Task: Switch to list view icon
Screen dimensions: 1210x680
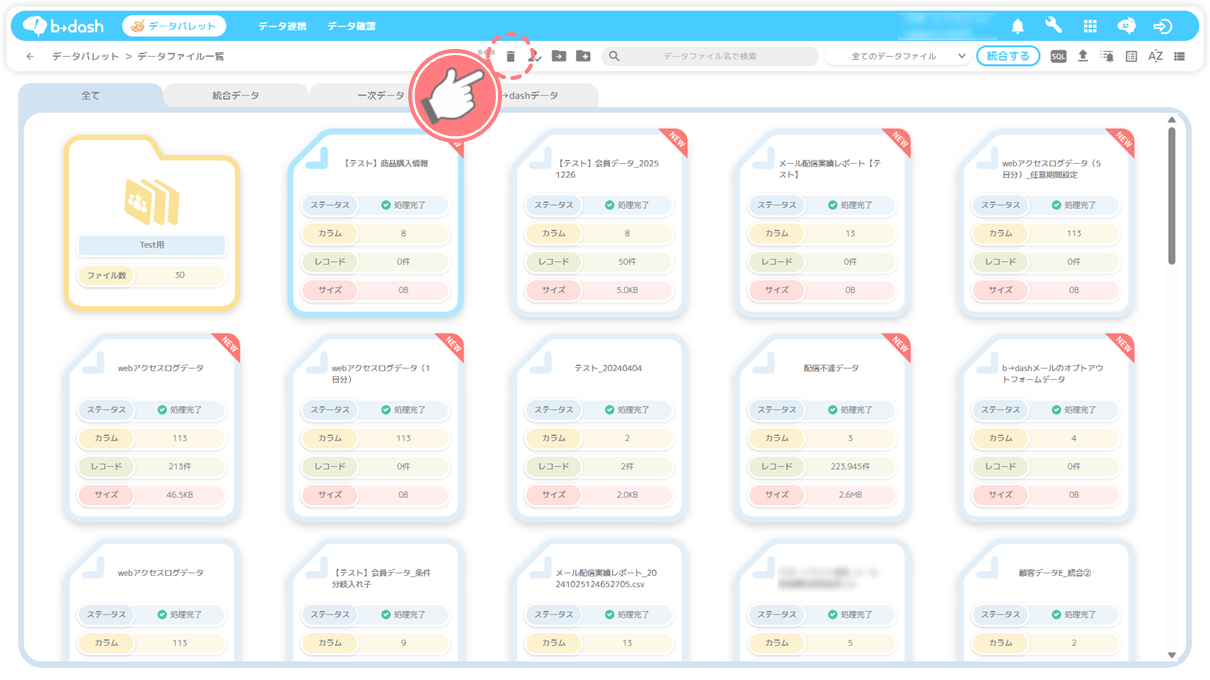Action: click(1180, 57)
